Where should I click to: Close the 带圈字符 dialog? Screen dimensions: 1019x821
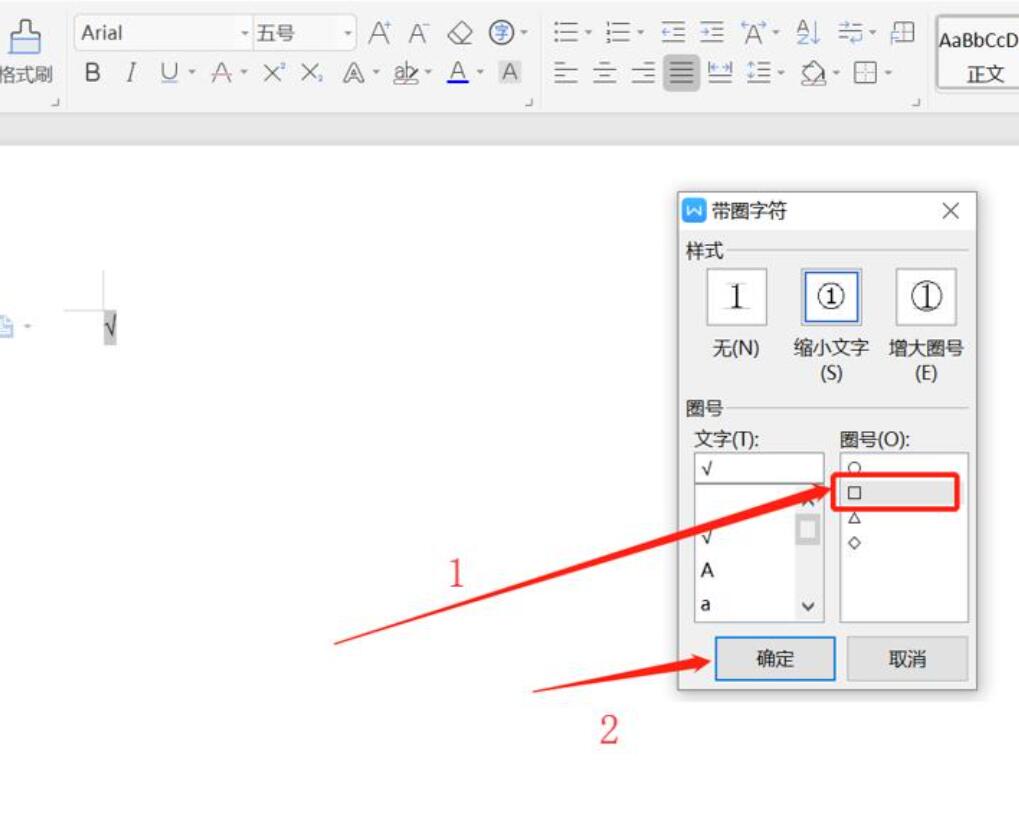click(951, 211)
